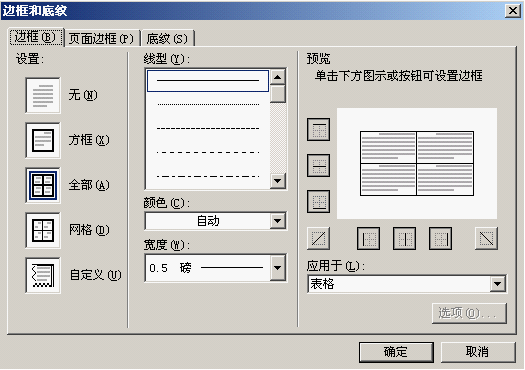Toggle the inside vertical border button
525x370 pixels.
pyautogui.click(x=404, y=238)
